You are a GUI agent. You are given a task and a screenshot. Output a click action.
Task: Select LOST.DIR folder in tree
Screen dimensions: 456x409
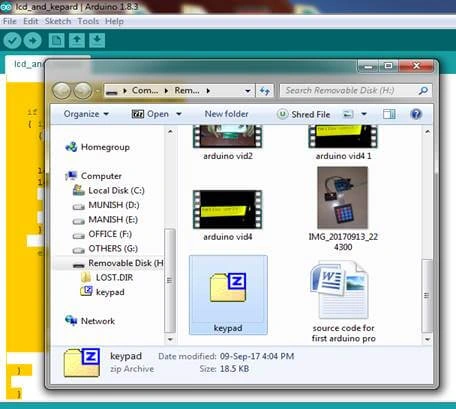107,277
